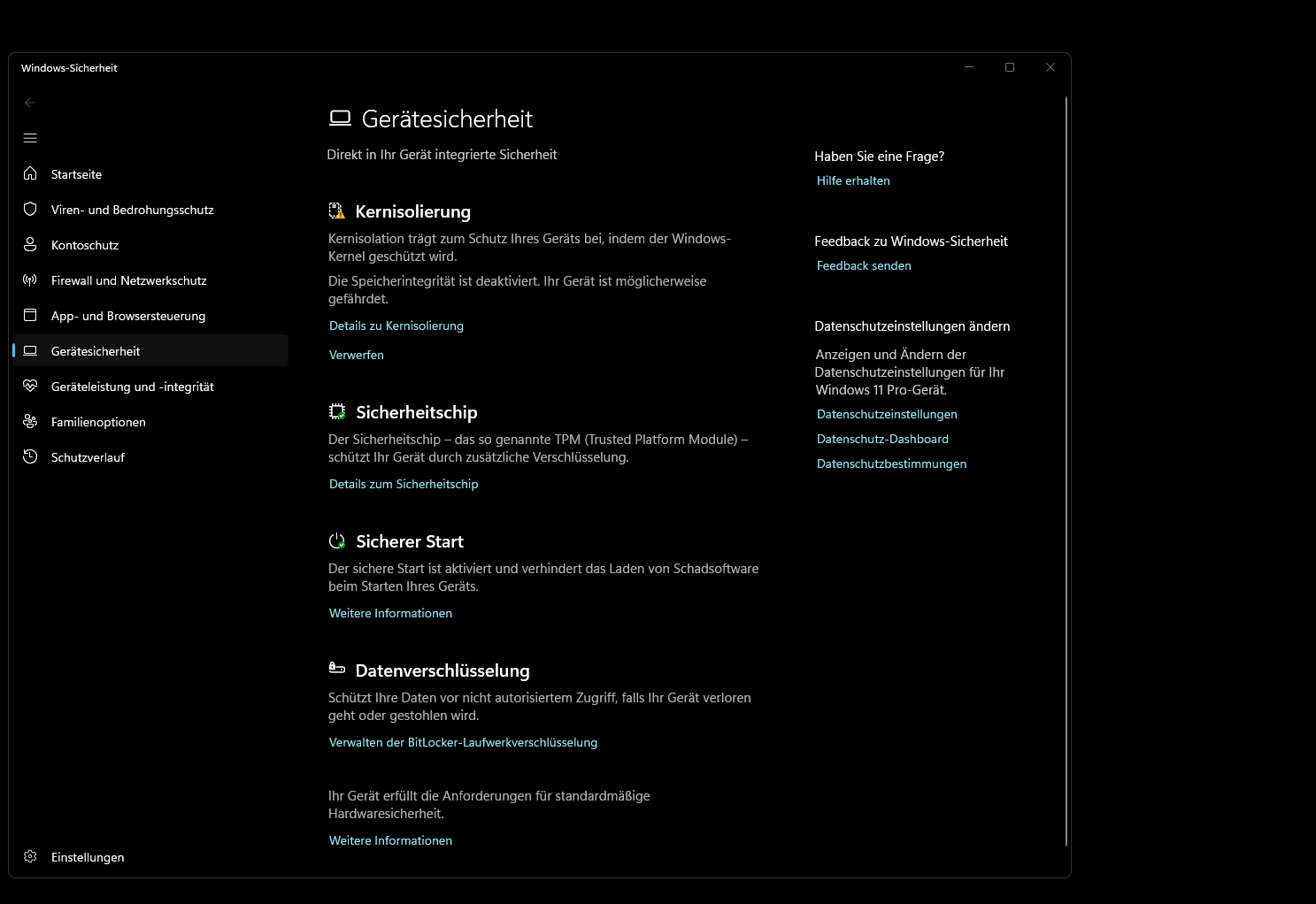Click Verwerfen under Kernisolierung
Viewport: 1316px width, 904px height.
[356, 355]
